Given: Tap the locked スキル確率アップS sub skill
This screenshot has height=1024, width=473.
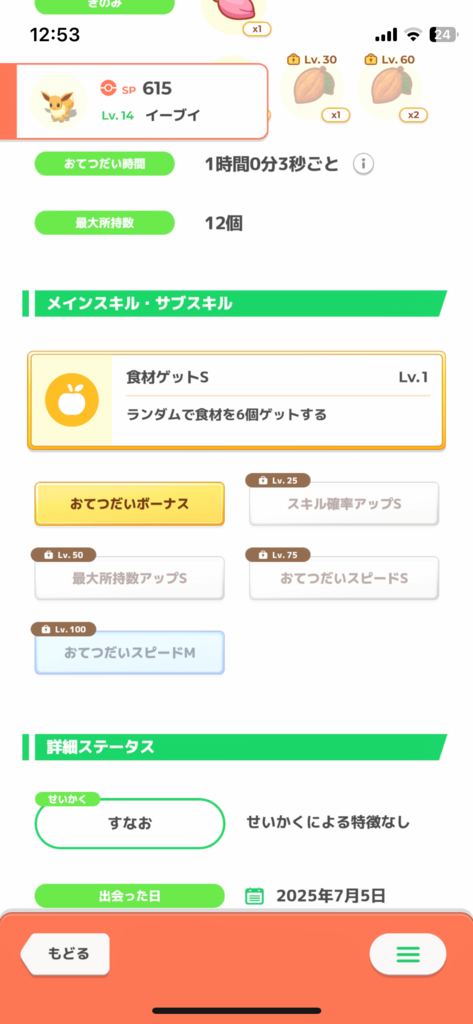Looking at the screenshot, I should (344, 504).
